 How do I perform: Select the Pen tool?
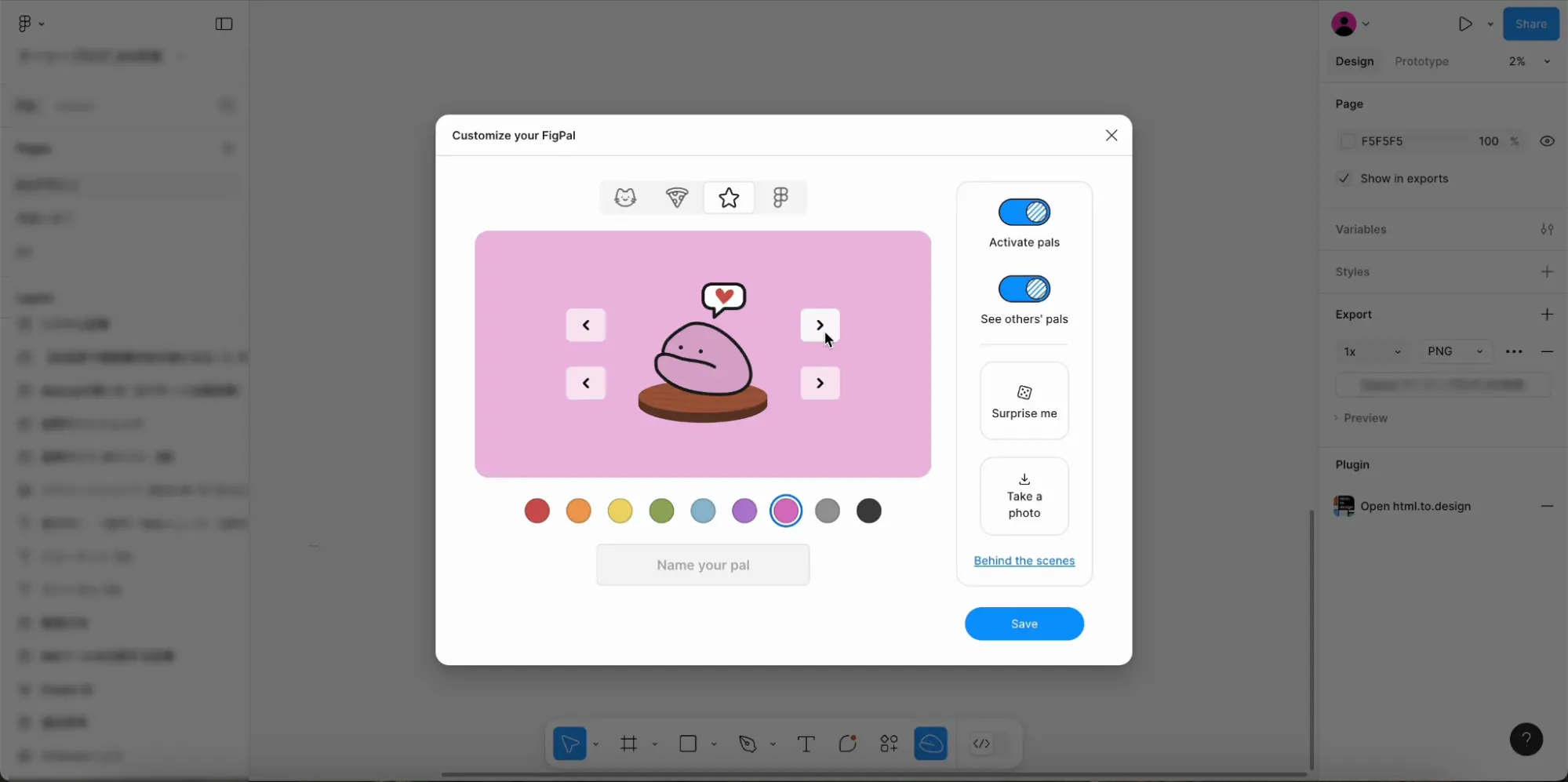tap(748, 744)
